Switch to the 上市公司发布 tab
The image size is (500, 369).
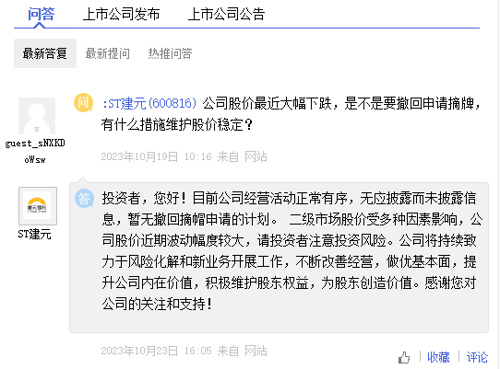pos(121,14)
